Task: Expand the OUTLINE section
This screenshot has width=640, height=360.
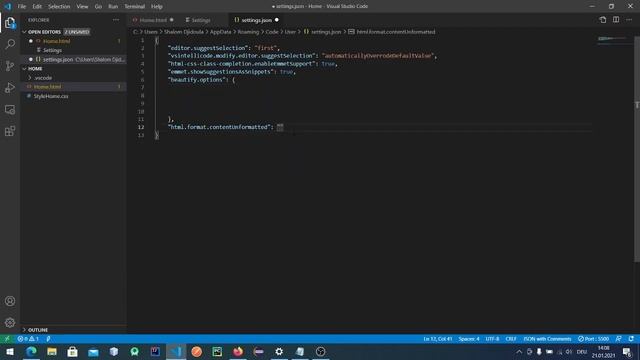Action: point(38,330)
